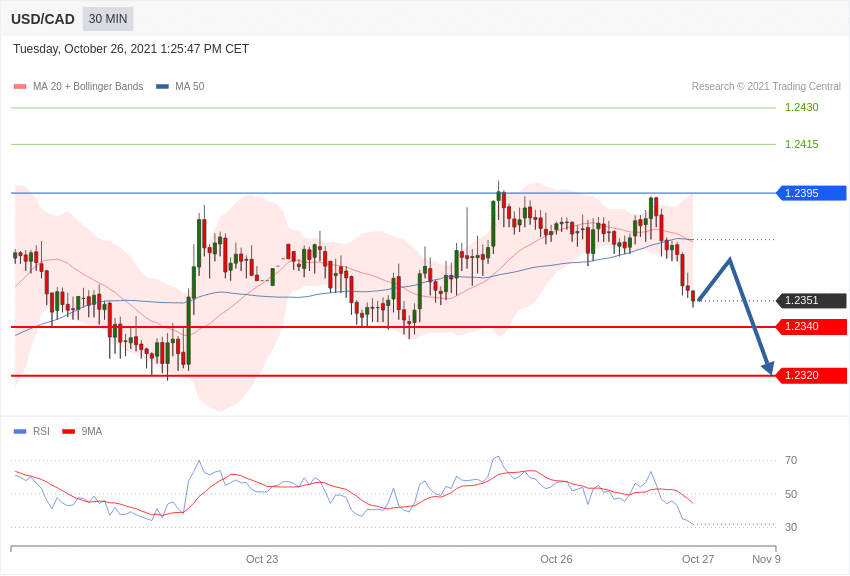Click the RSI legend swatch

click(20, 432)
